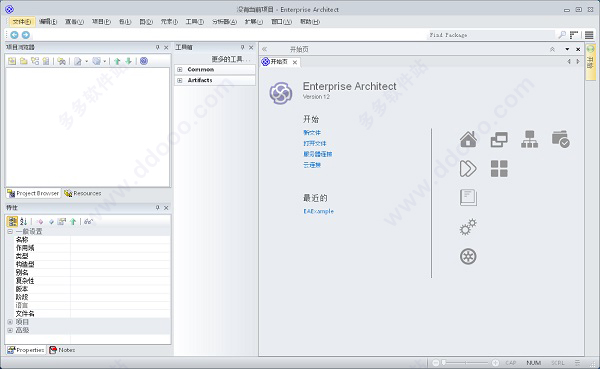Screen dimensions: 600x369
Task: Click the book document icon on start page
Action: (468, 198)
